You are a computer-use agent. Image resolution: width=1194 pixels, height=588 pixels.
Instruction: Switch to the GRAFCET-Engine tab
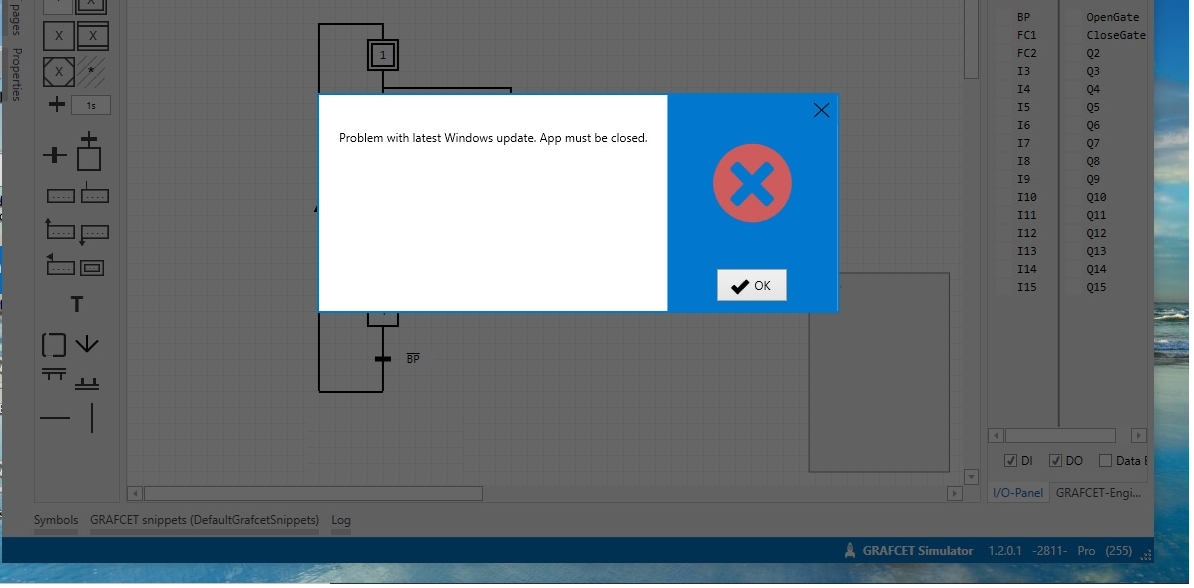point(1099,493)
